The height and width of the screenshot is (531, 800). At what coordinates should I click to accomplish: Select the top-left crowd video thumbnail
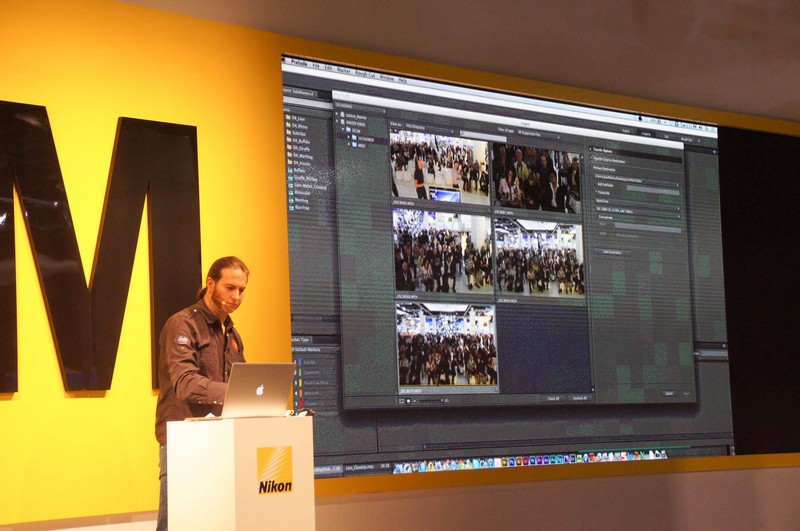(x=440, y=168)
